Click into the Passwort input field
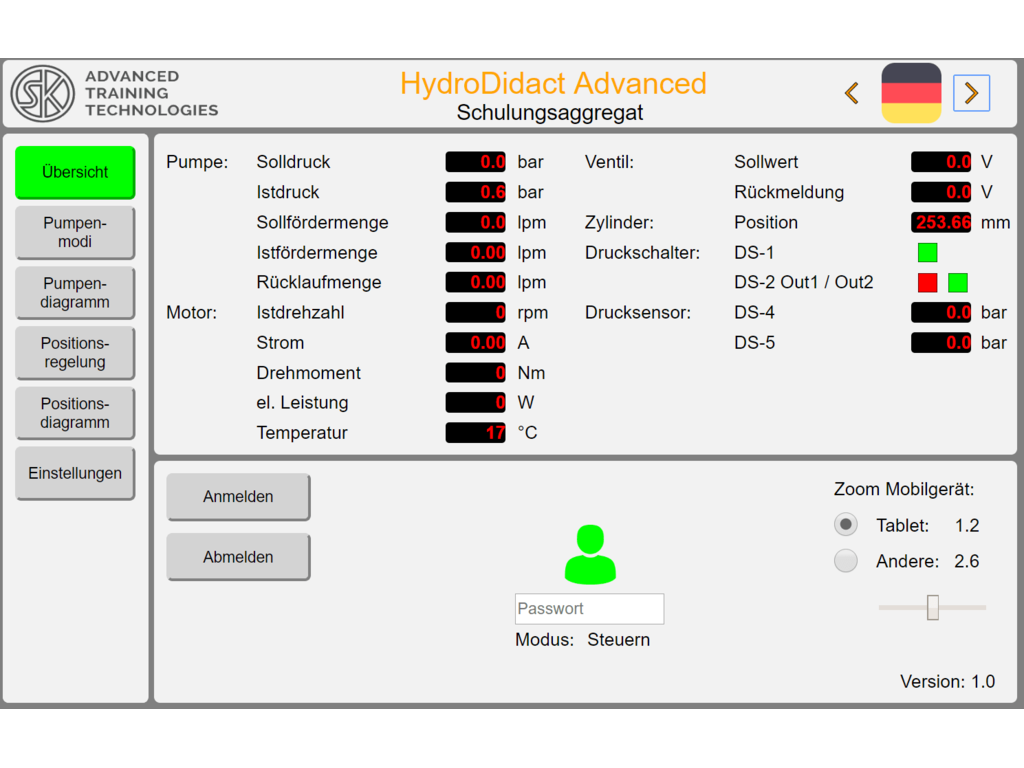Screen dimensions: 1024x768 [590, 609]
